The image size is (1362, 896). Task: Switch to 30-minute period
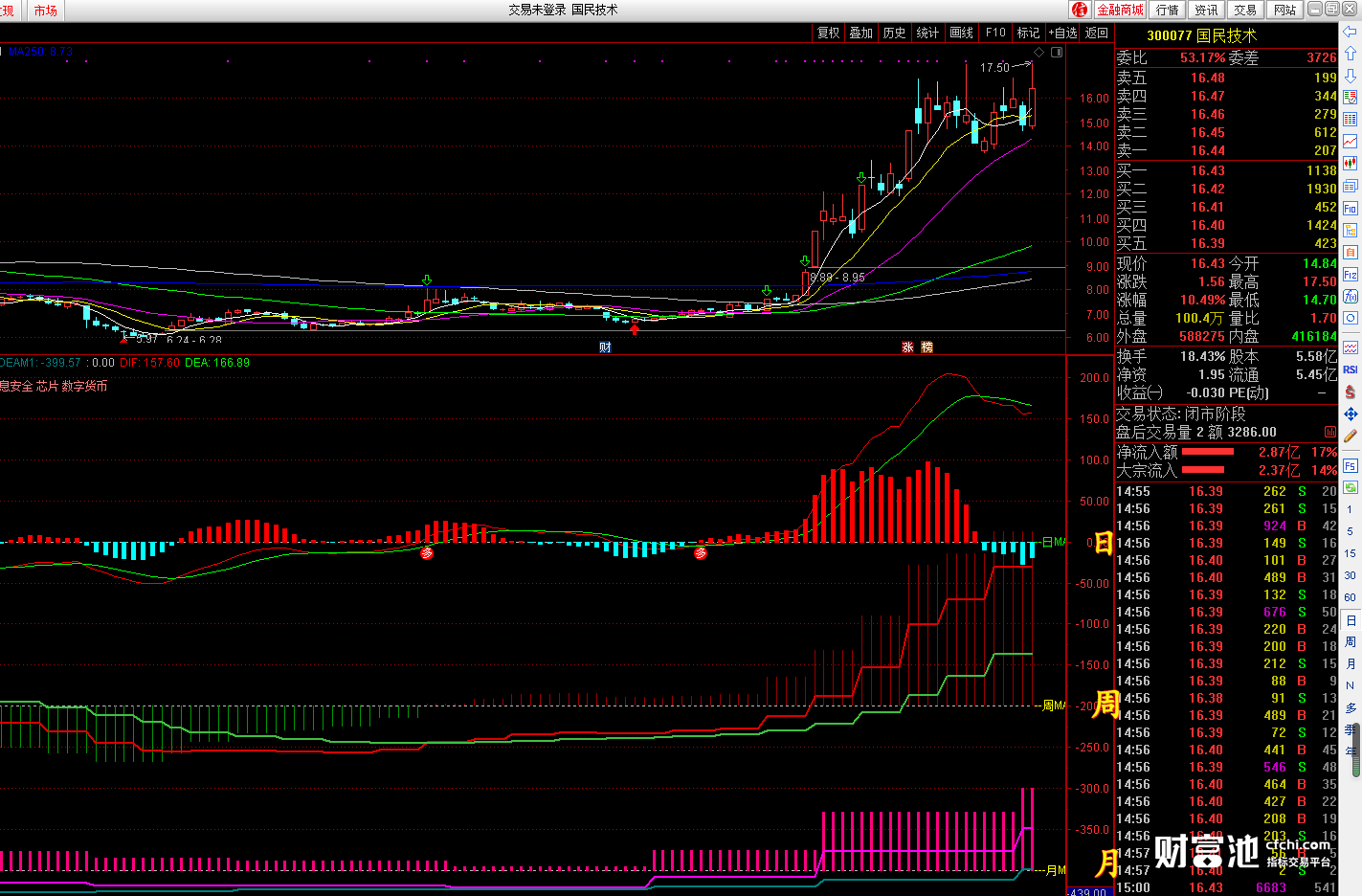(x=1351, y=575)
